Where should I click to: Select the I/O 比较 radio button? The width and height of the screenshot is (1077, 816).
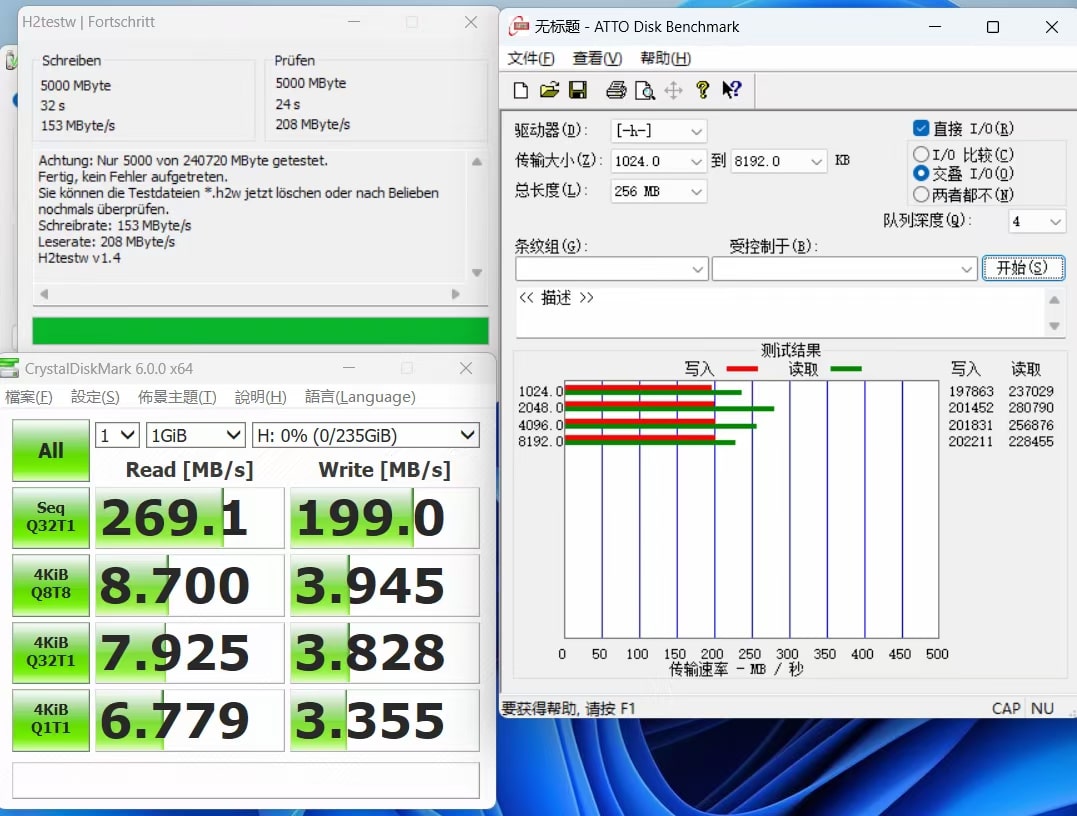click(921, 154)
